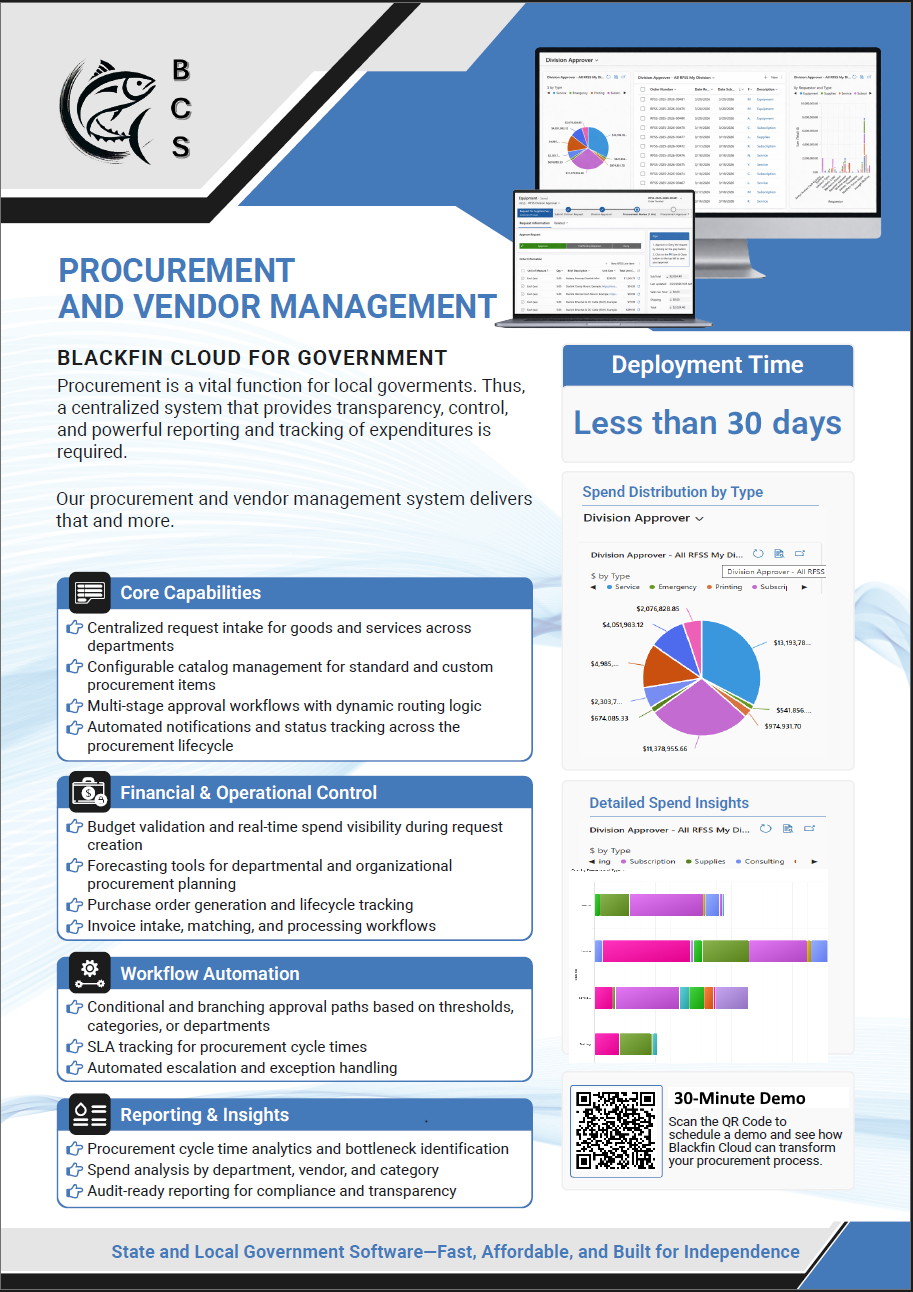Viewport: 913px width, 1292px height.
Task: Click hand bullet beside Purchase order generation
Action: click(x=74, y=905)
